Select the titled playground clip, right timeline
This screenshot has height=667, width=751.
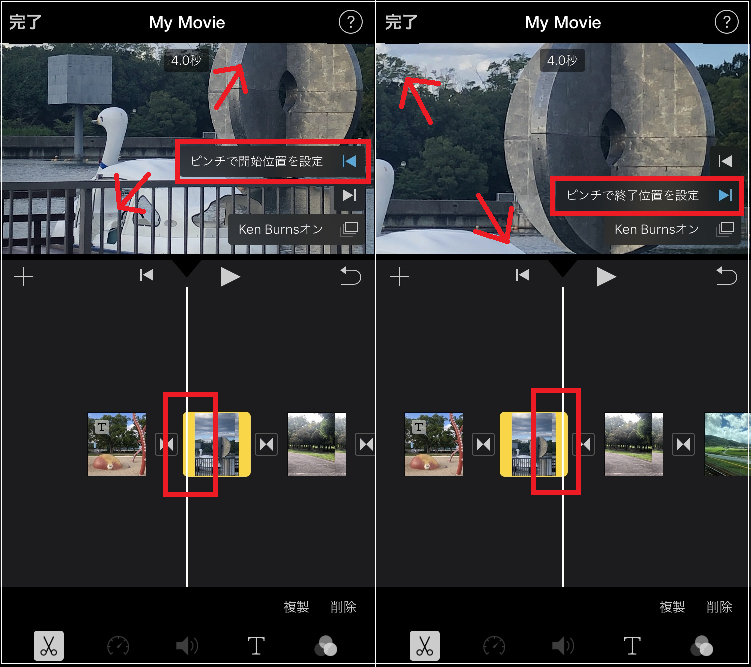(x=434, y=444)
